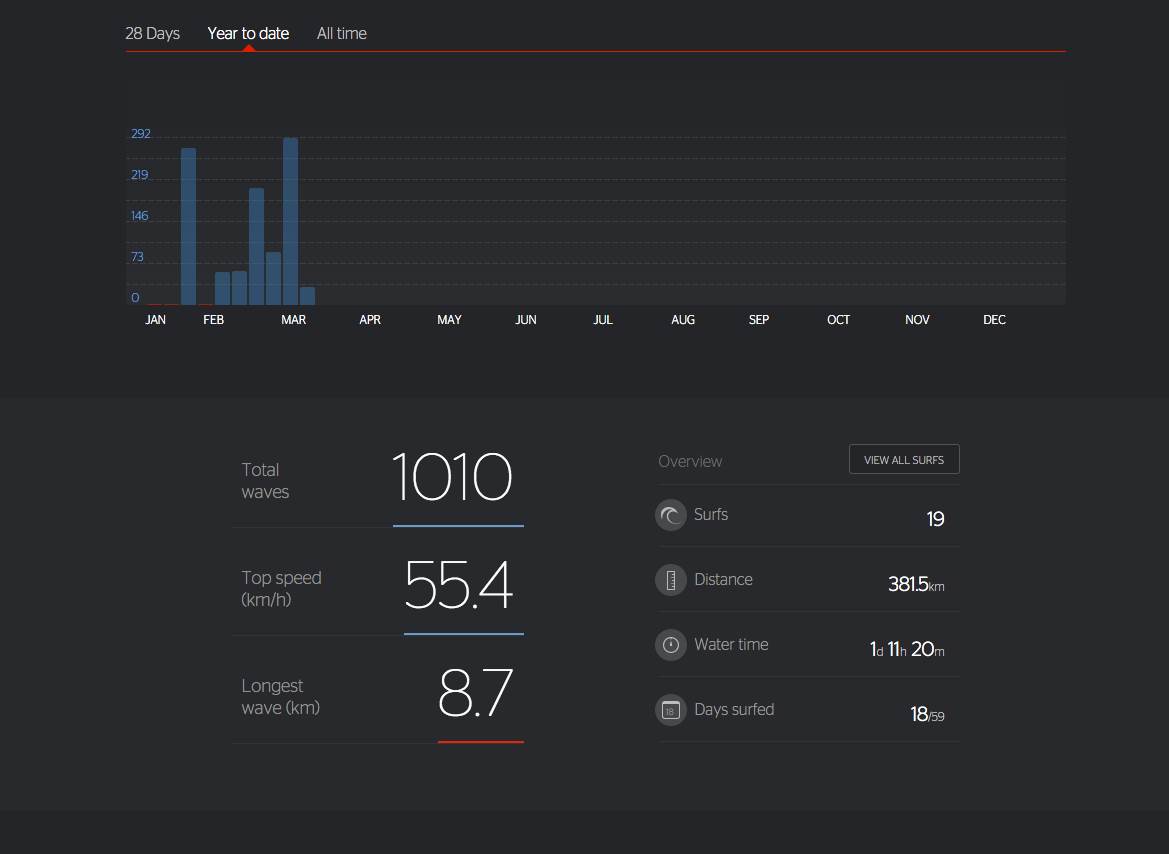This screenshot has height=854, width=1169.
Task: Select the tallest bar in the chart
Action: (x=290, y=221)
